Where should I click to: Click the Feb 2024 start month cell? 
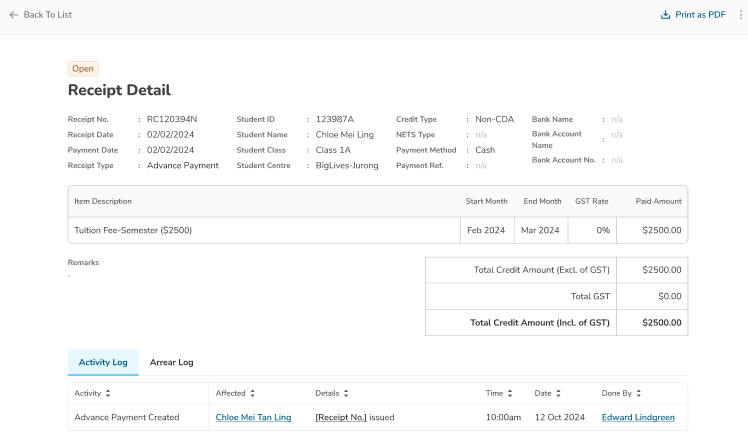point(486,230)
